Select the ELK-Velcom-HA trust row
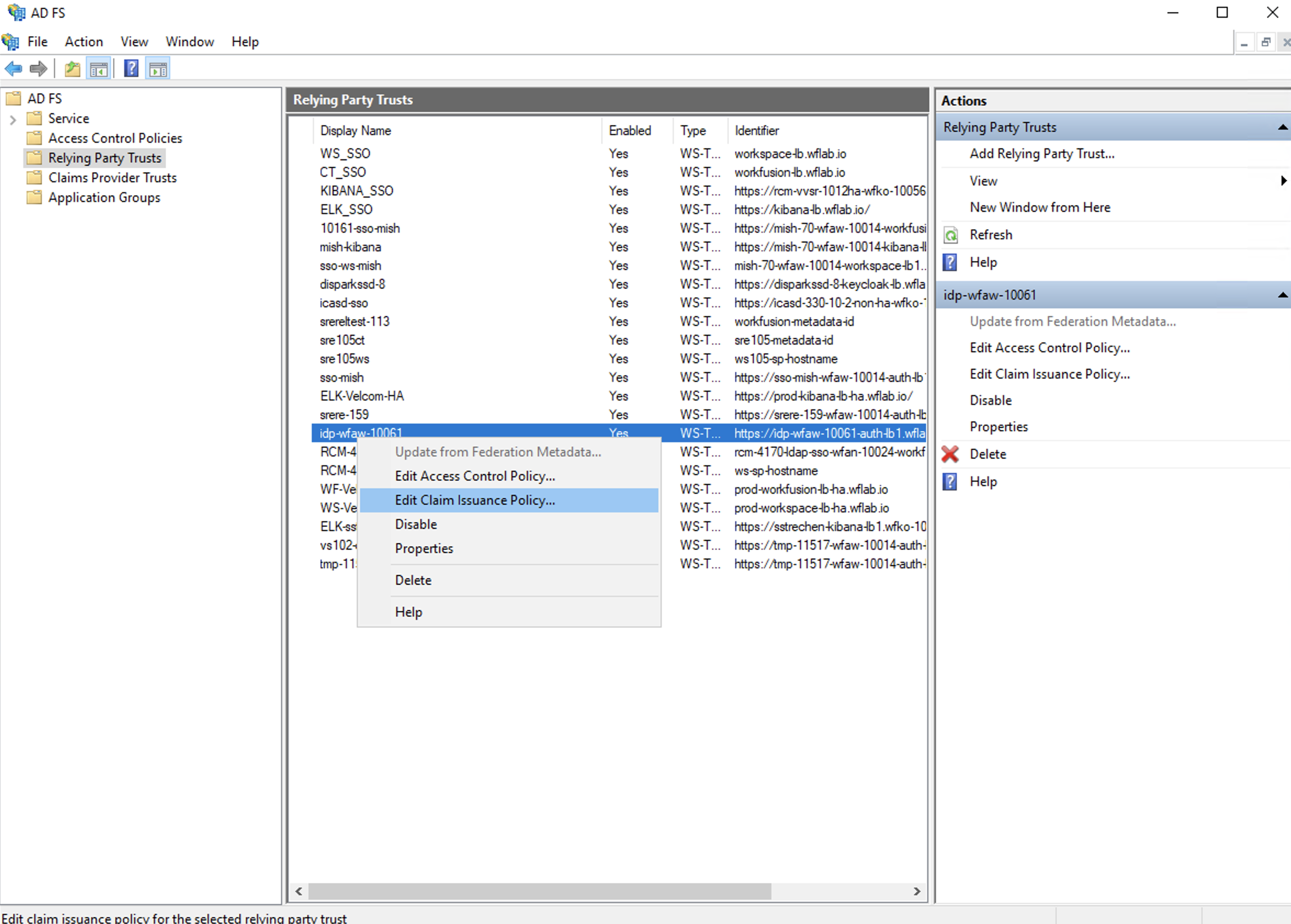Viewport: 1291px width, 924px height. (619, 396)
